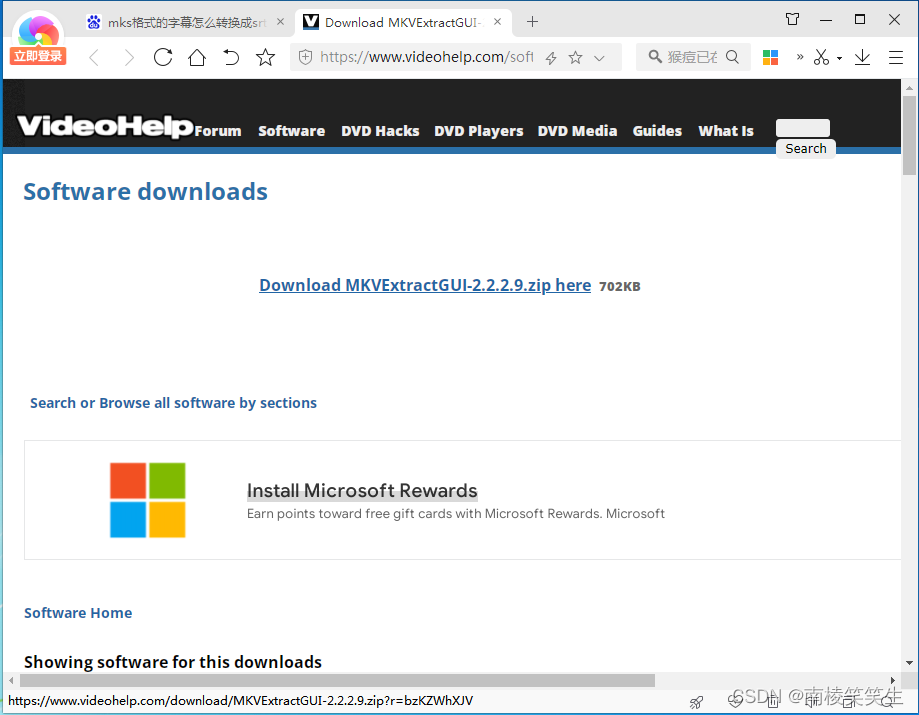919x715 pixels.
Task: Click the browser address bar URL
Action: 426,57
